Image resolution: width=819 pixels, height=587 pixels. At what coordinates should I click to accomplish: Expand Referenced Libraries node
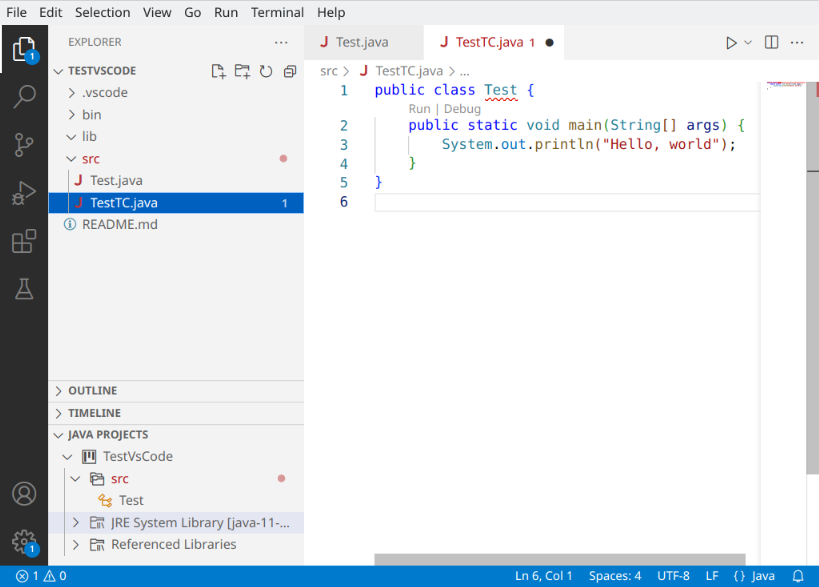(76, 545)
